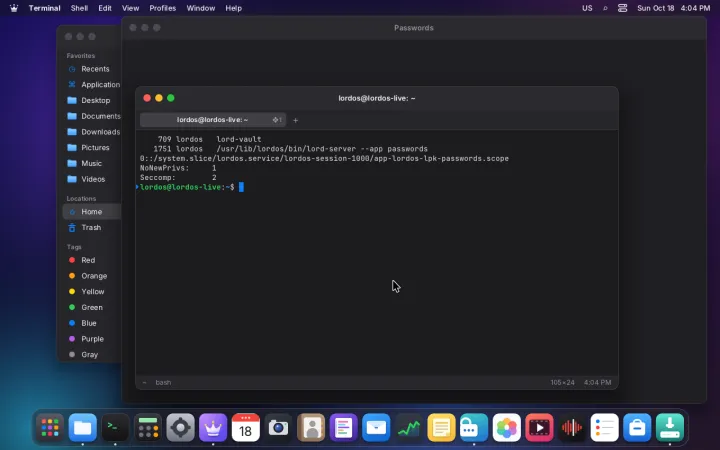Open the purple text editor in dock
Viewport: 720px width, 450px height.
click(343, 428)
